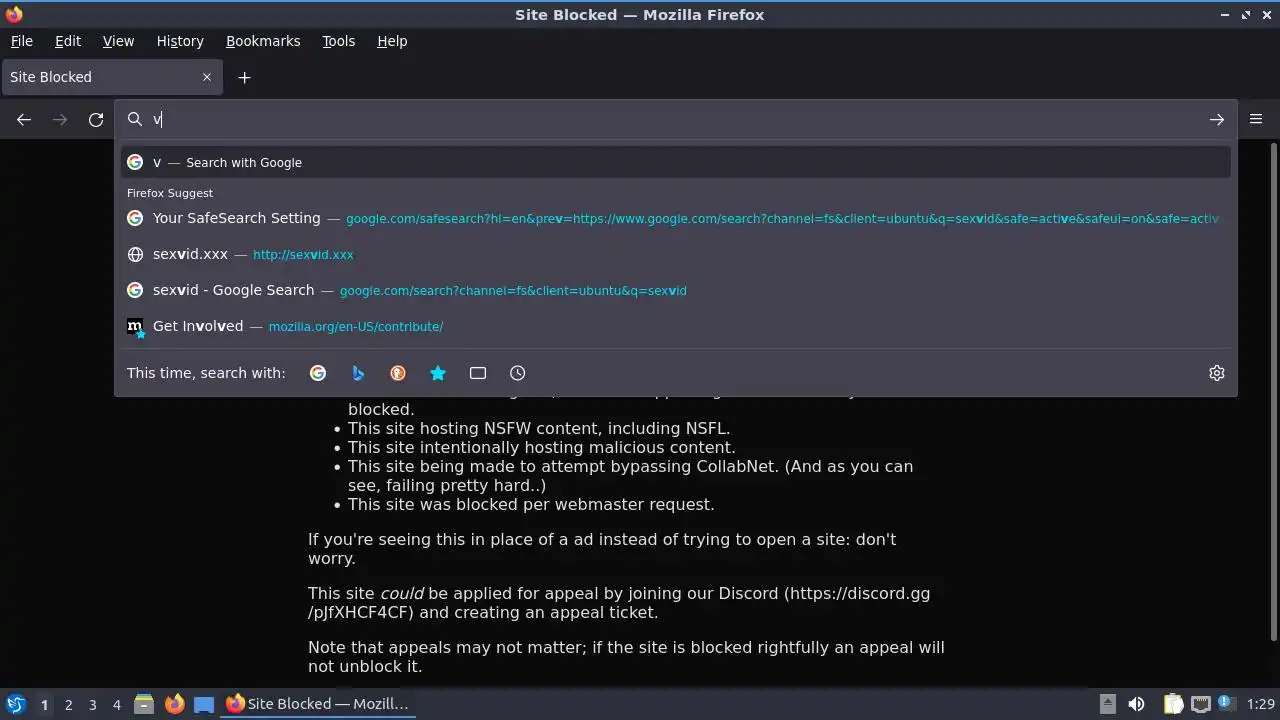Search this time with DuckDuckGo icon

[398, 373]
